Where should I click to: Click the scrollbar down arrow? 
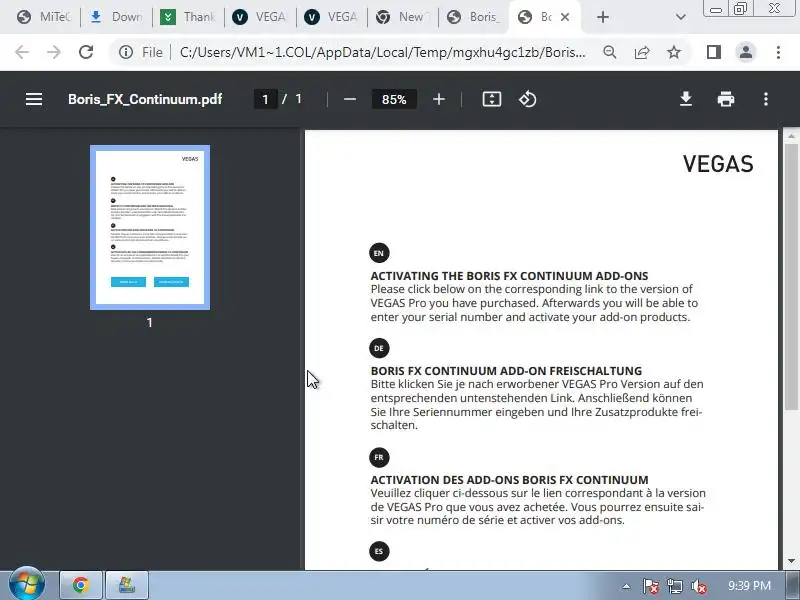791,561
